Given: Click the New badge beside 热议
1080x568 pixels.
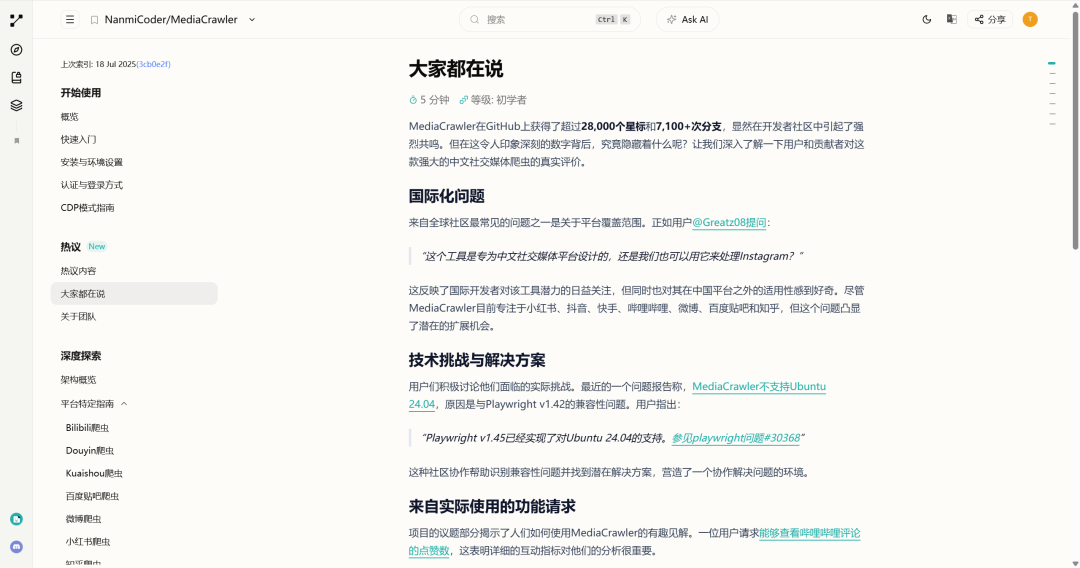Looking at the screenshot, I should pos(97,246).
